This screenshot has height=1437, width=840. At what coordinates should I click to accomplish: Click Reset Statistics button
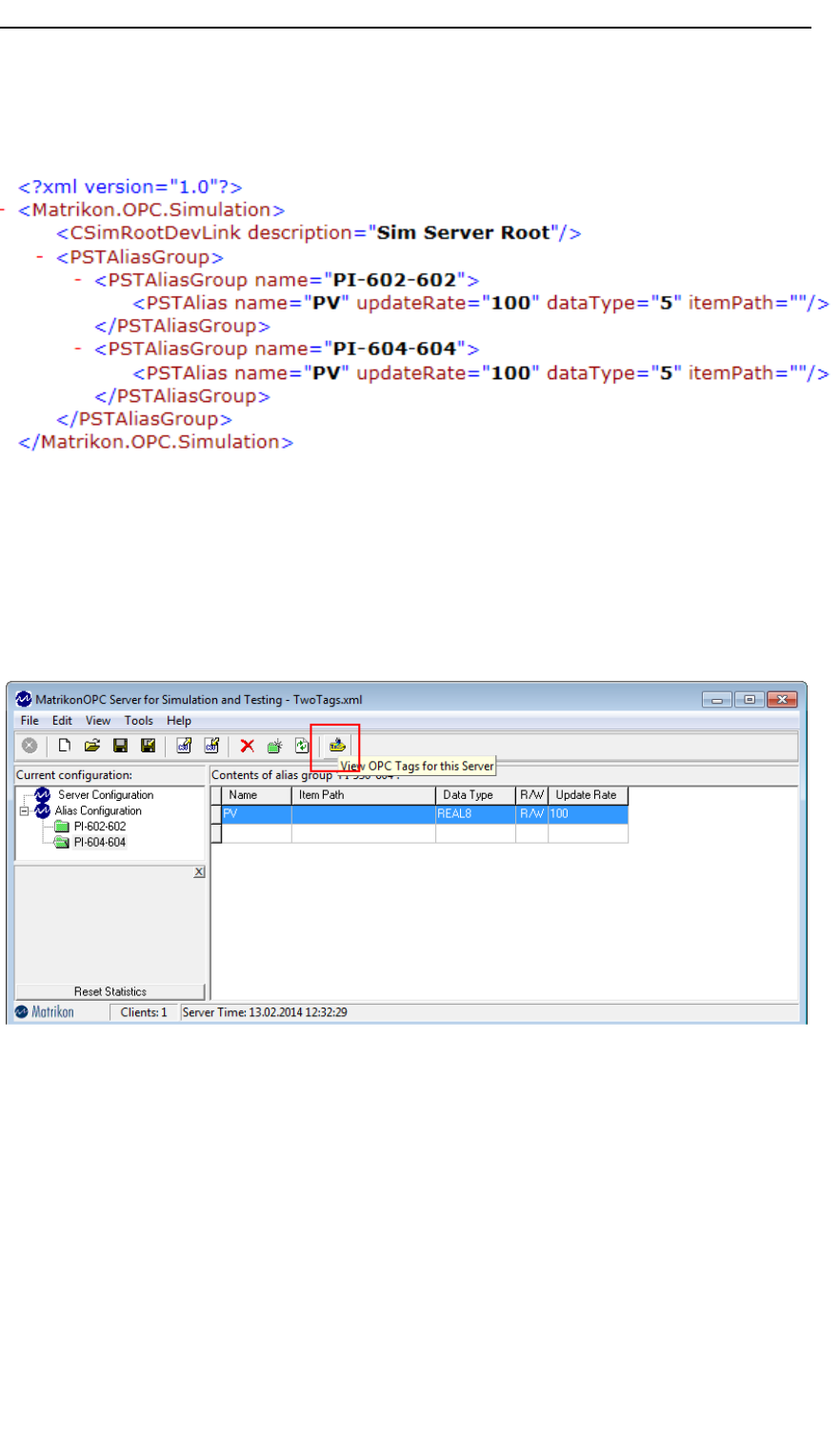(x=110, y=991)
